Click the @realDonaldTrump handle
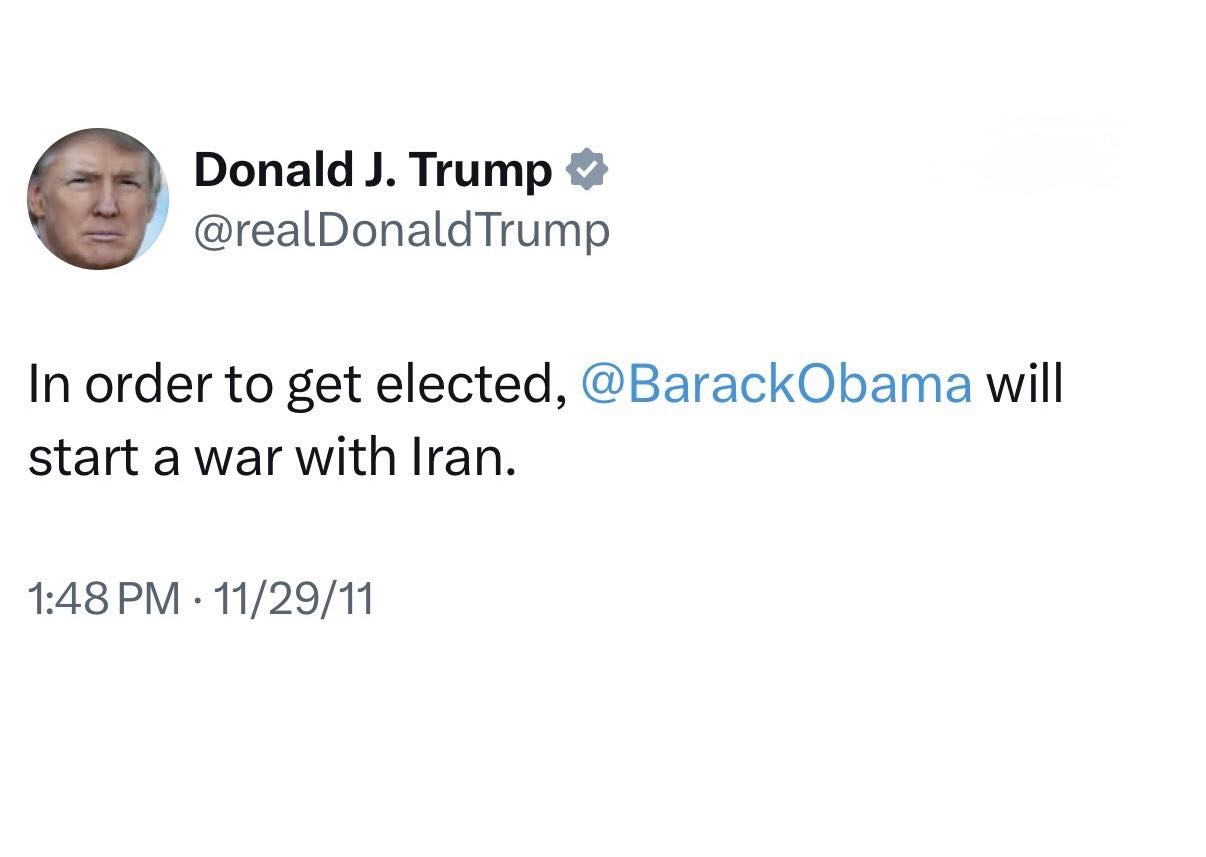1206x857 pixels. pyautogui.click(x=401, y=231)
